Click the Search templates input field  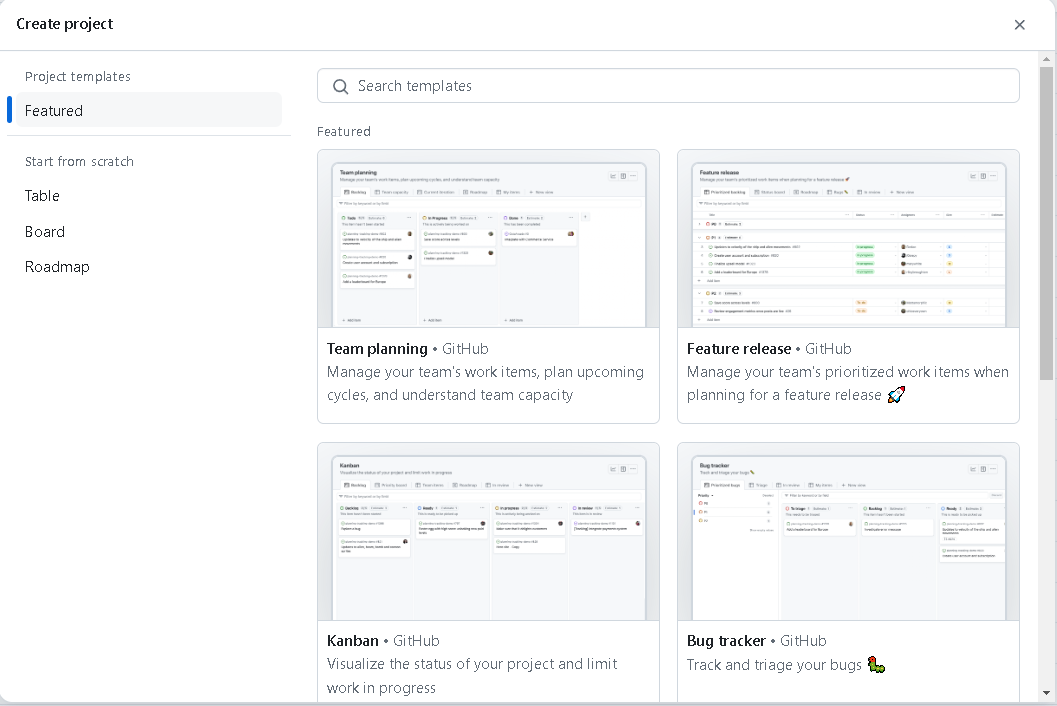click(x=668, y=86)
